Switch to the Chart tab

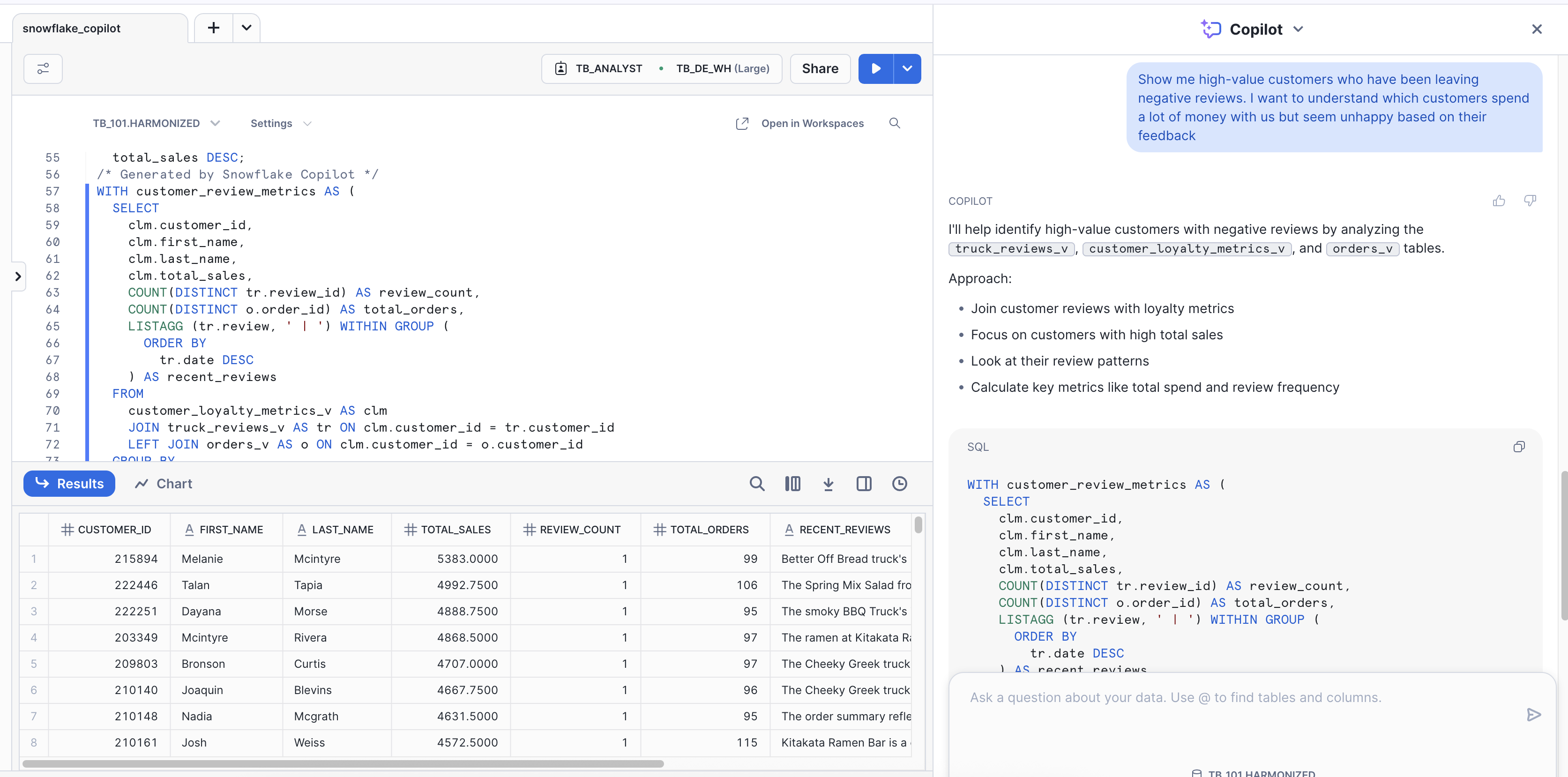click(163, 484)
